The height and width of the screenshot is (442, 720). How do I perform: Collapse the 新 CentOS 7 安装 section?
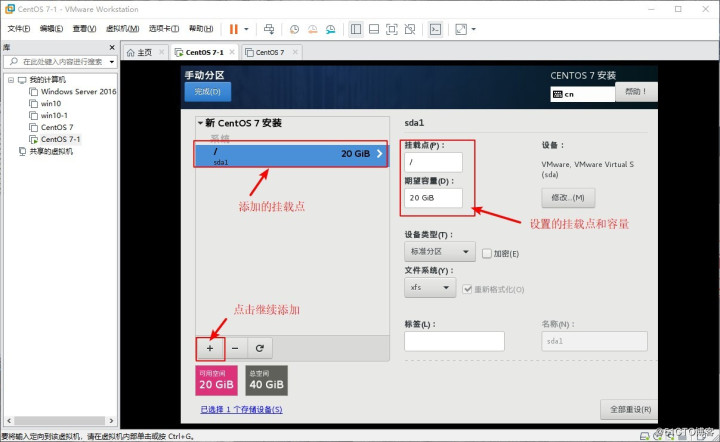tap(200, 123)
